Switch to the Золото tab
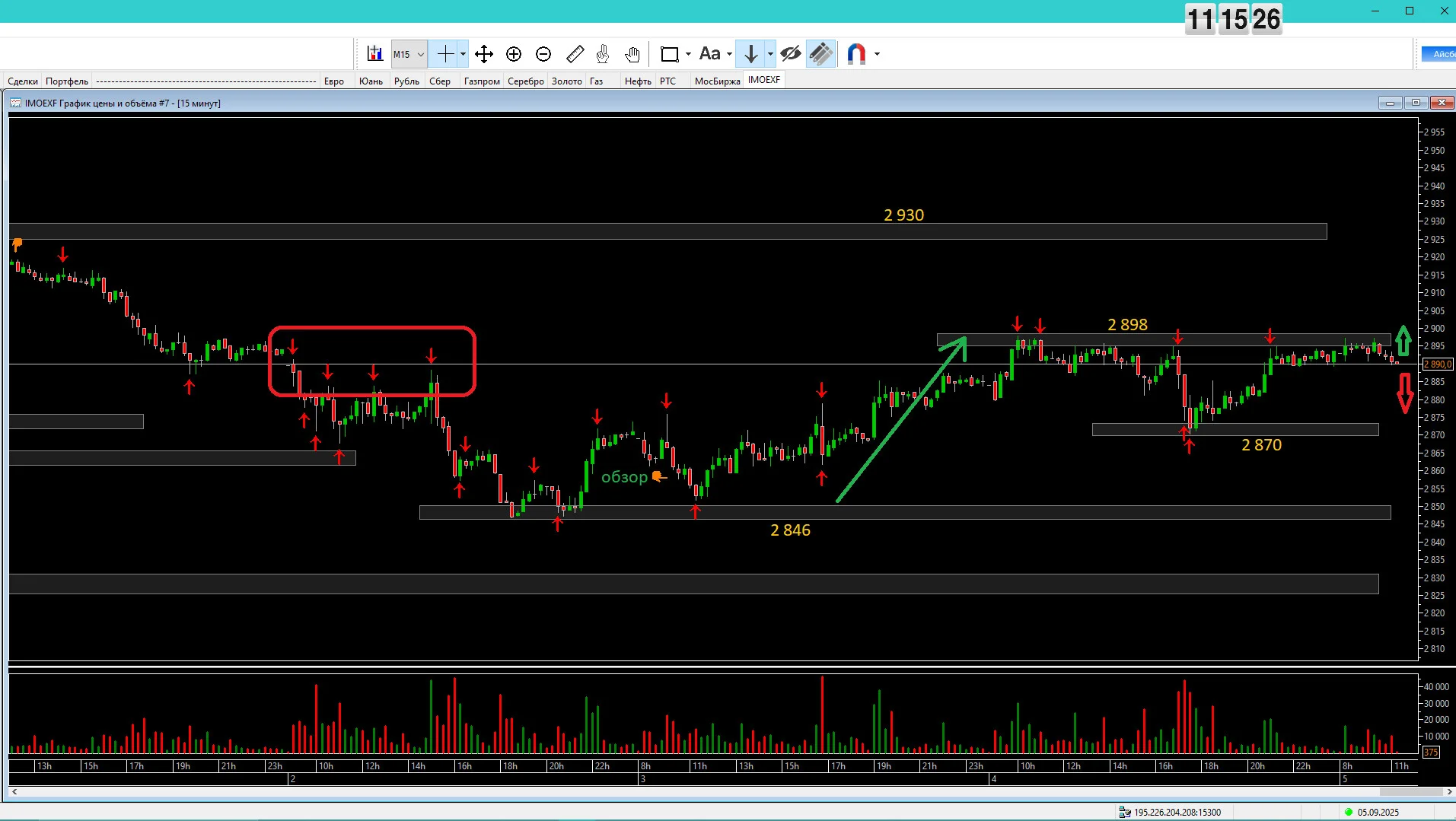1456x821 pixels. (x=567, y=81)
